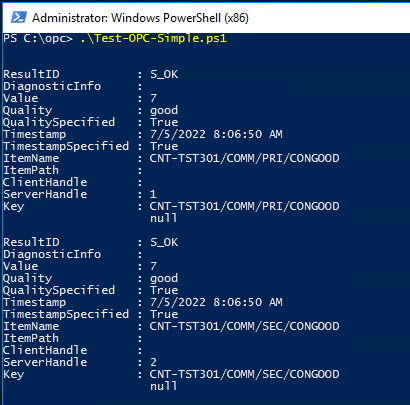Click the second ResultID S_OK value
The image size is (410, 405).
point(164,242)
